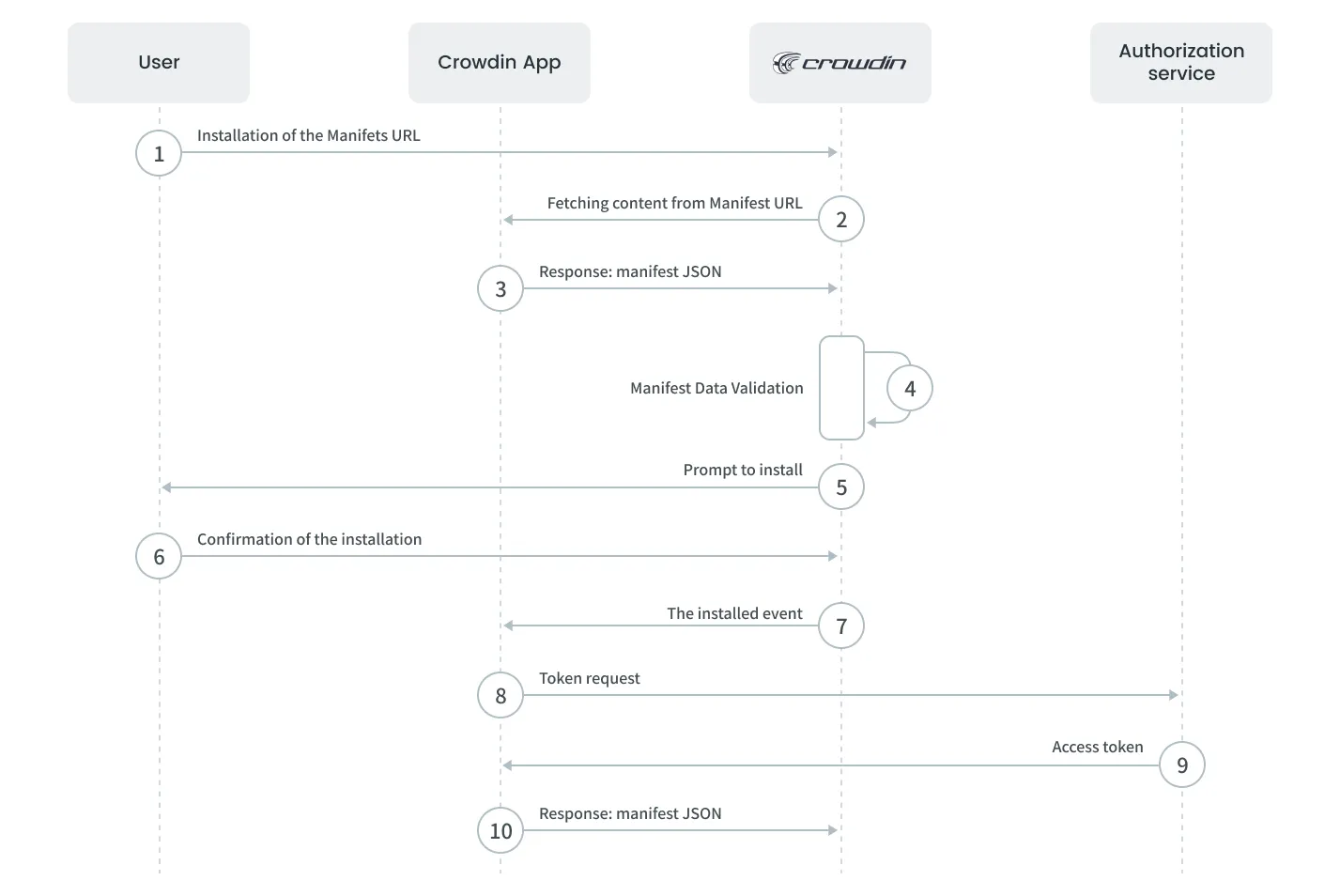Select the step 3 numbered circle
1340x896 pixels.
501,289
